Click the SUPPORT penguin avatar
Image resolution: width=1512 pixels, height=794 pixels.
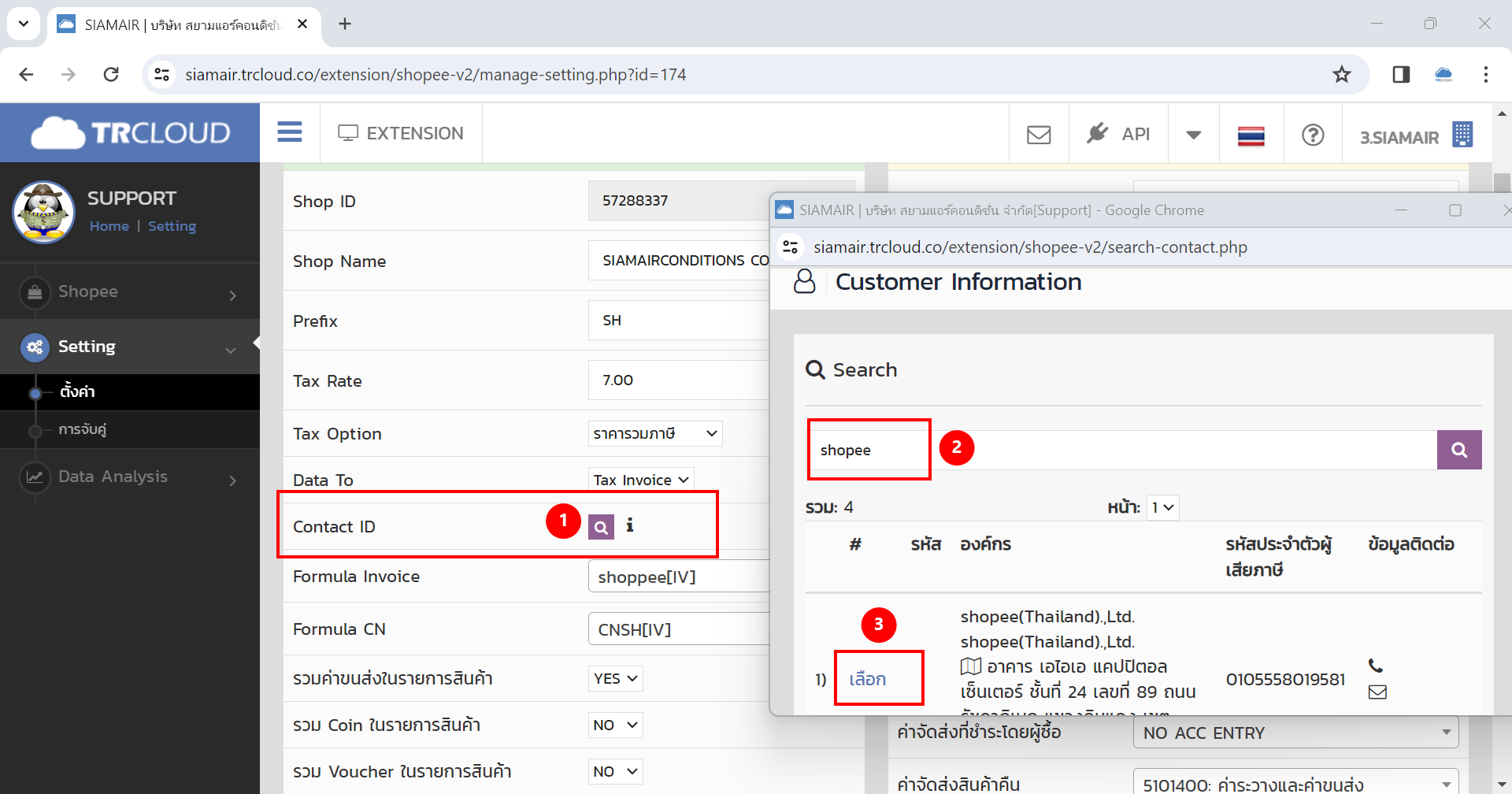[x=43, y=212]
